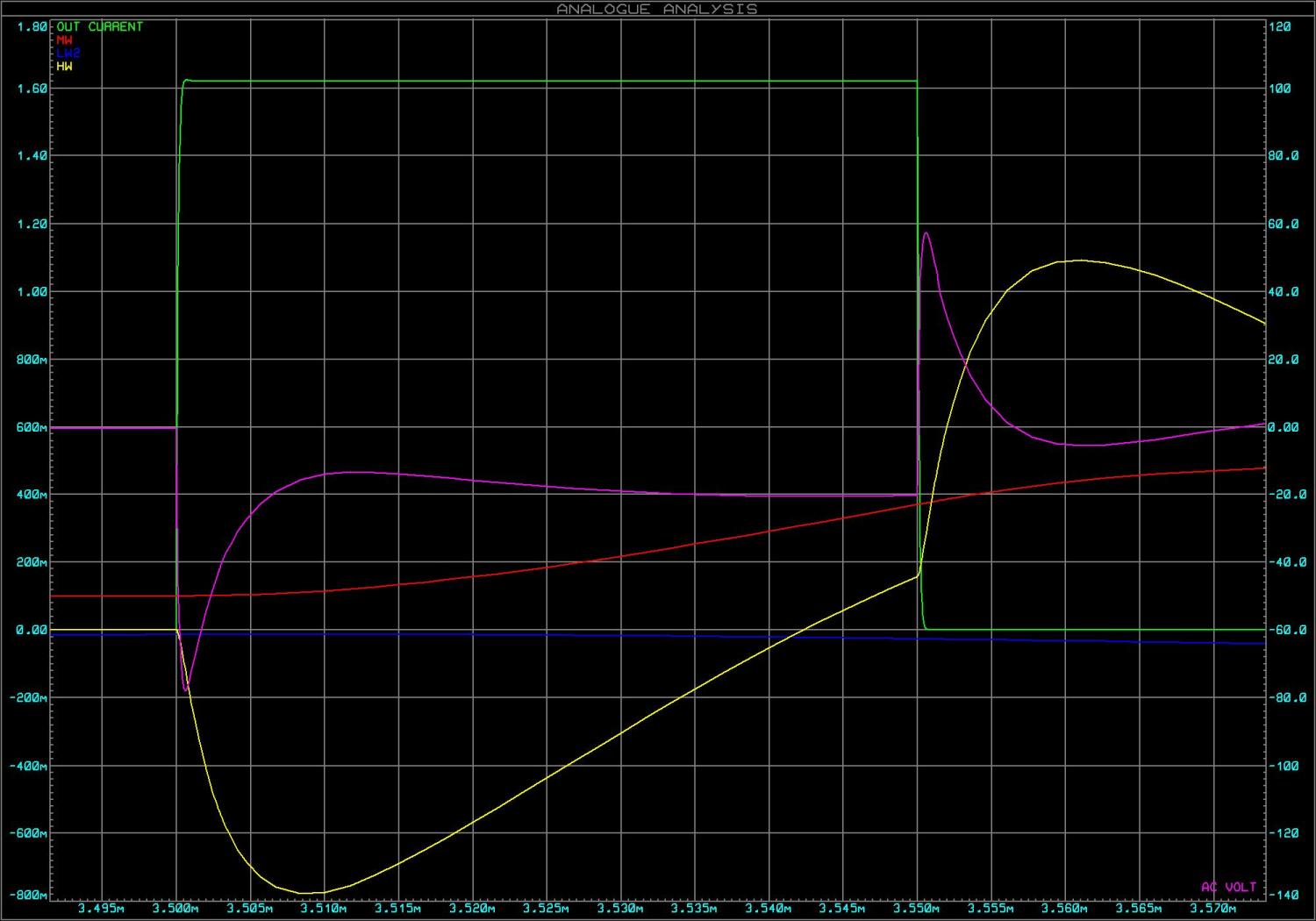Click the 400m axis value
1316x921 pixels.
(32, 495)
